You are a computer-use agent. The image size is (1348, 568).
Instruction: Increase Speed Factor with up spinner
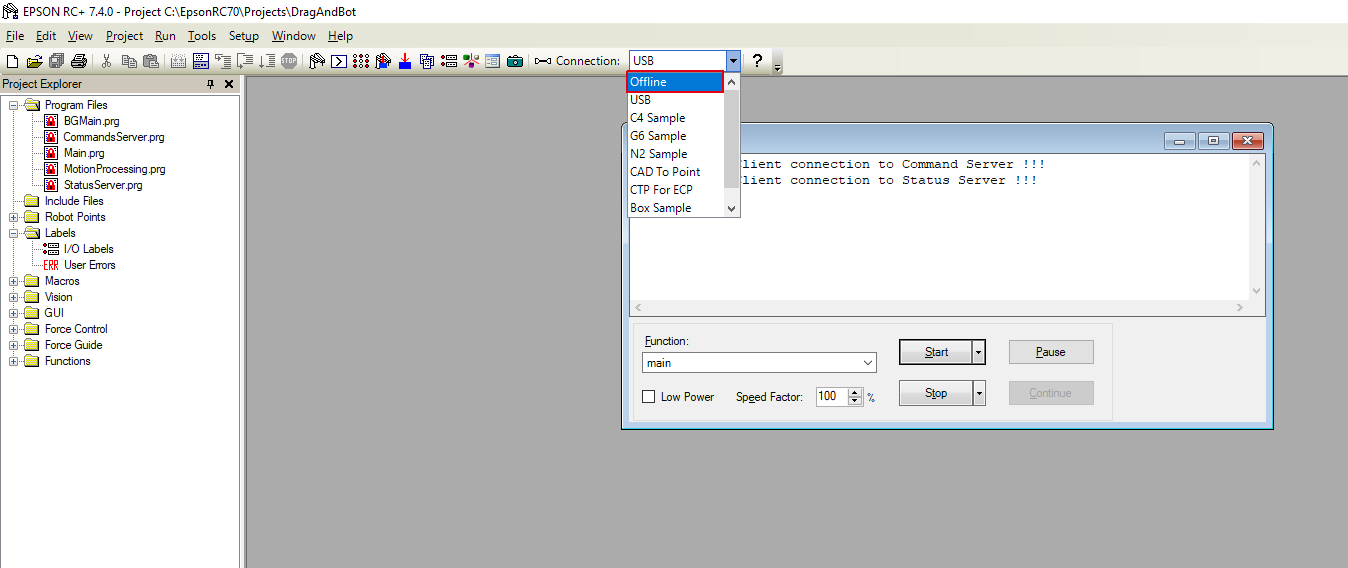coord(855,393)
